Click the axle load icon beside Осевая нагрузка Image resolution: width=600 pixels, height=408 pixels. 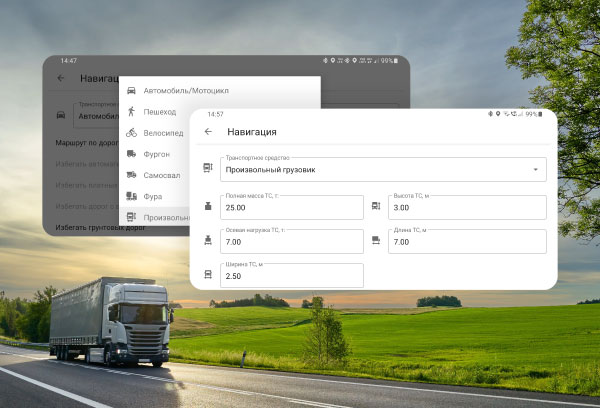[x=207, y=240]
